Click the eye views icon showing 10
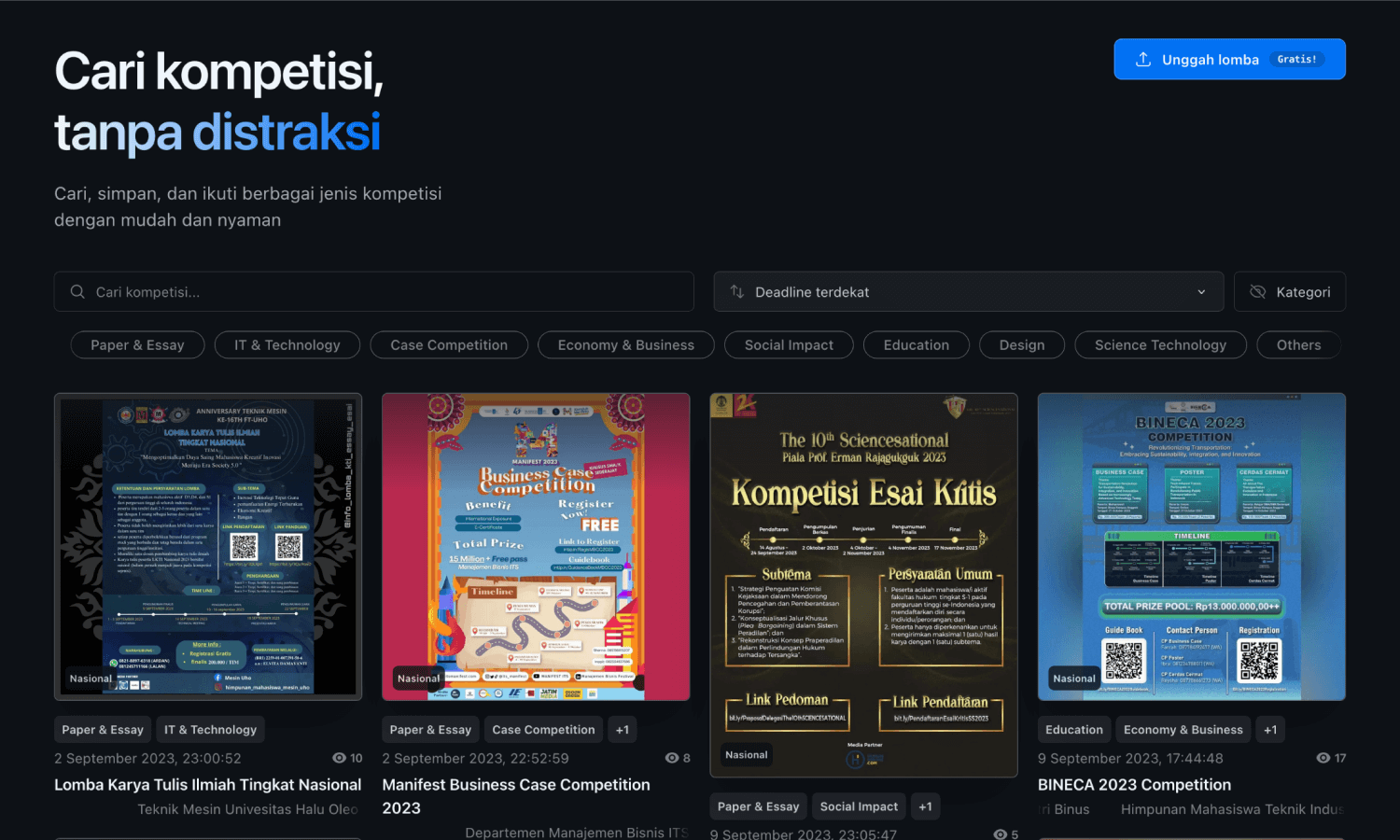This screenshot has height=840, width=1400. click(x=339, y=758)
